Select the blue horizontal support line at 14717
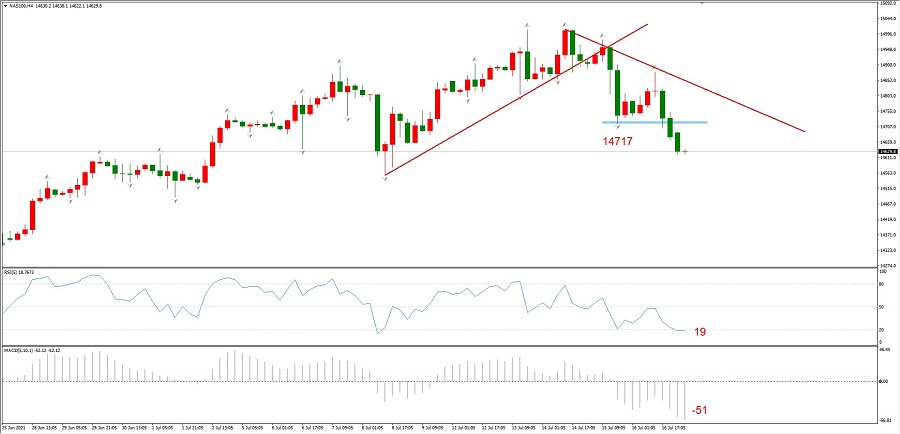The image size is (900, 434). (x=654, y=122)
